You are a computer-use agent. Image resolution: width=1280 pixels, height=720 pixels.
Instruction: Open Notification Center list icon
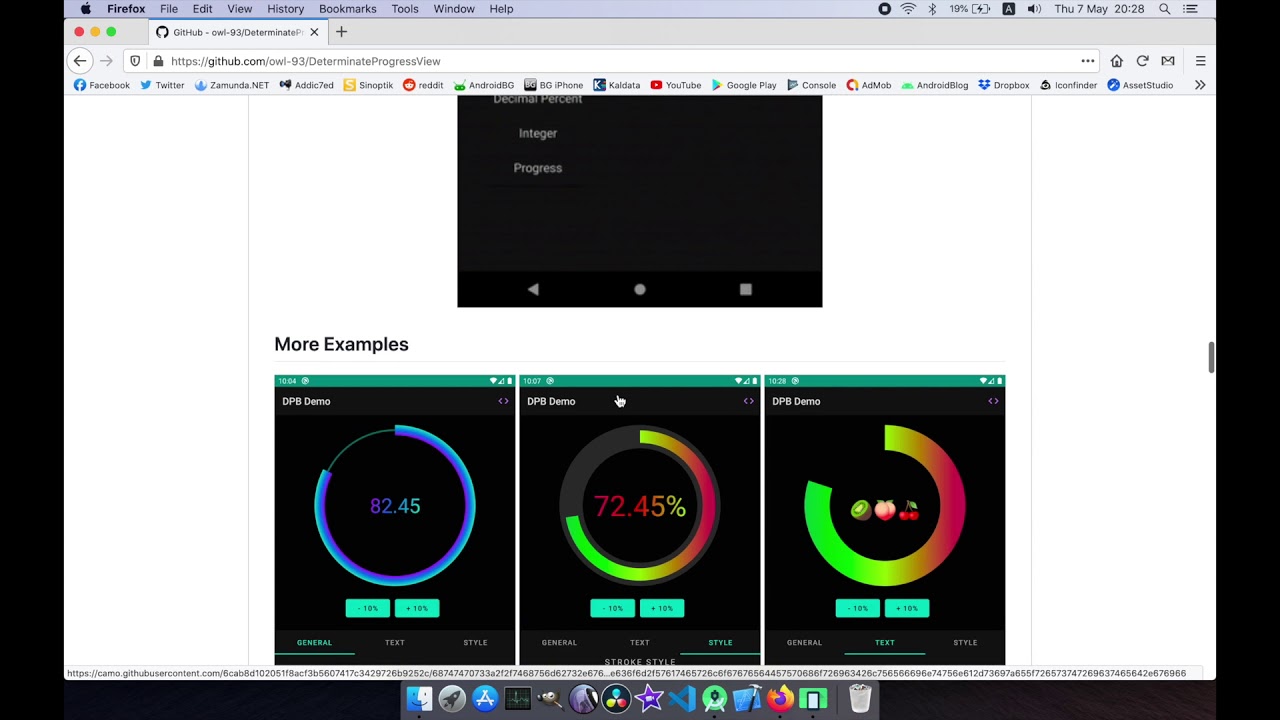(x=1190, y=9)
